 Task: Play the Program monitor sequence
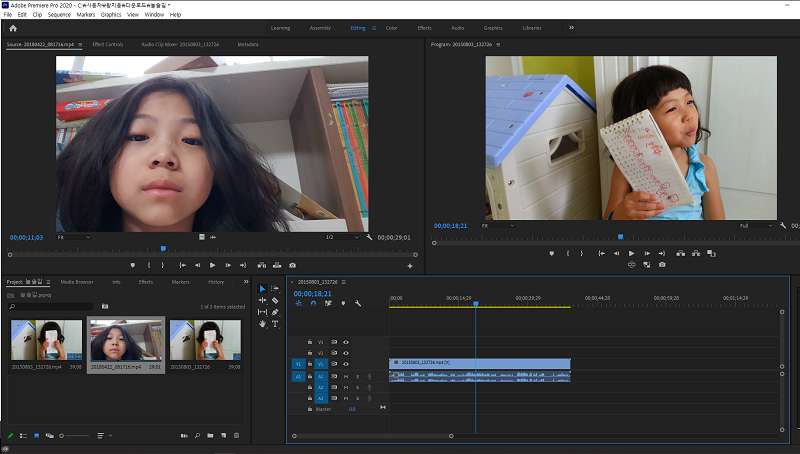pyautogui.click(x=632, y=254)
